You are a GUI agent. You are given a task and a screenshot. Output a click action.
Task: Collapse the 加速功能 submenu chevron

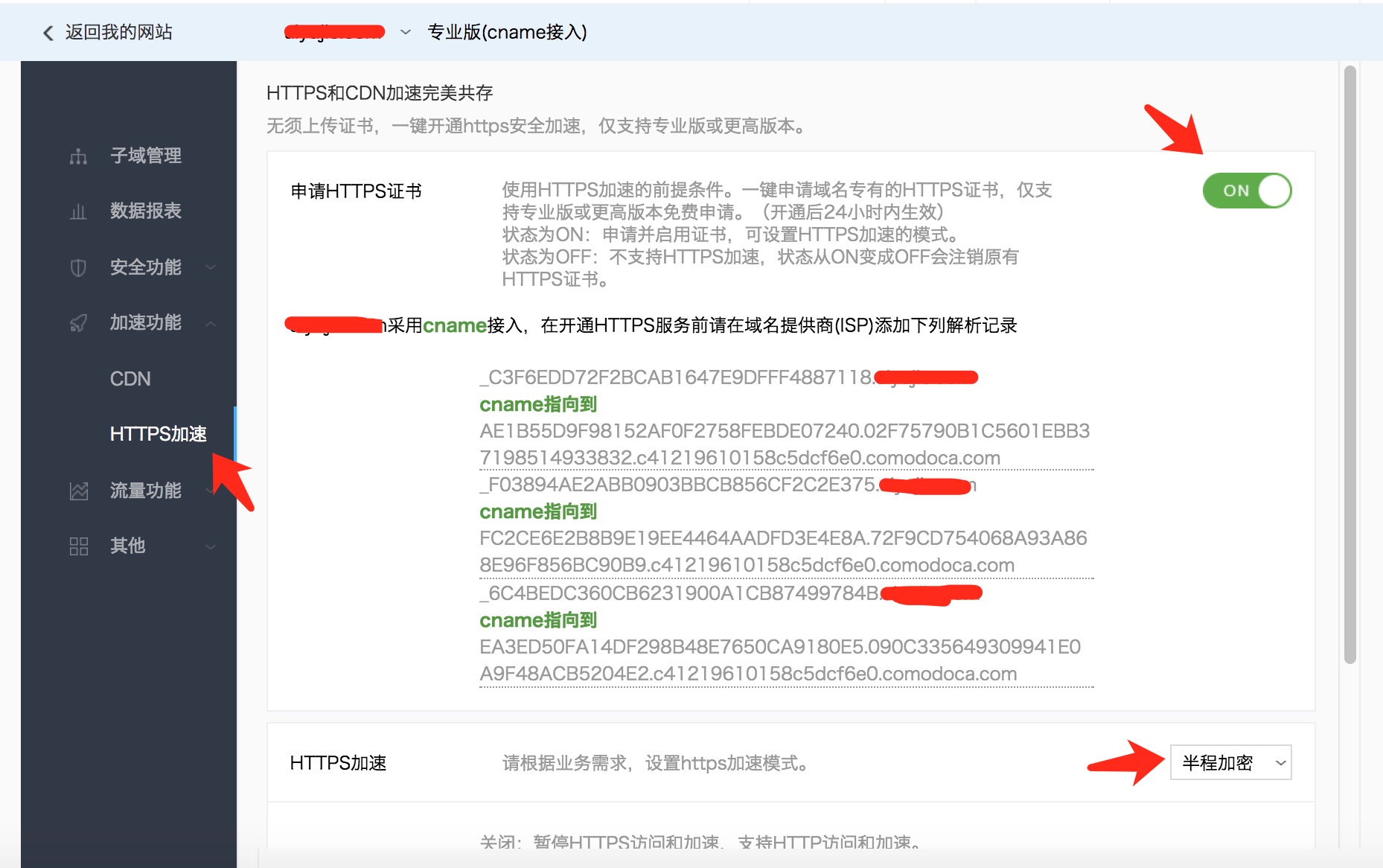coord(211,323)
